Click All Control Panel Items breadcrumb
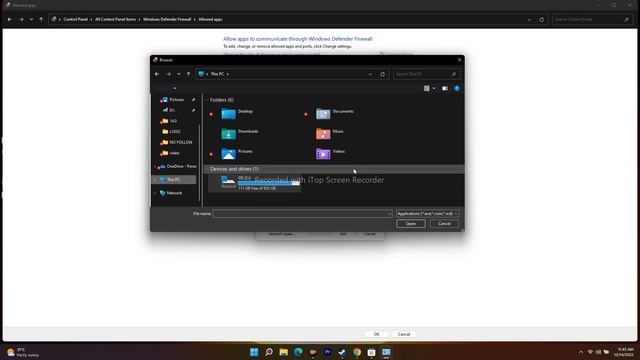 [x=116, y=19]
